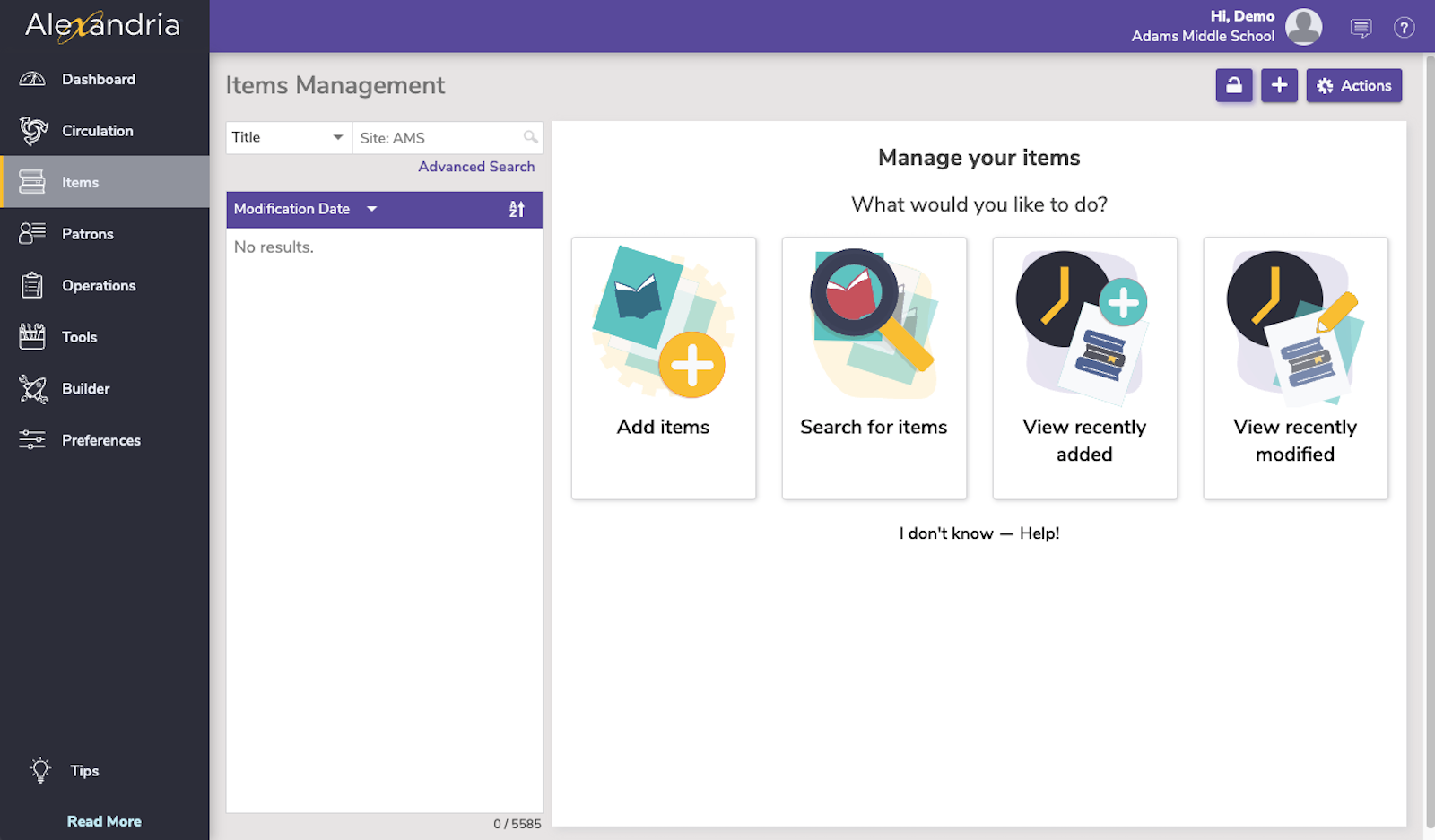This screenshot has width=1435, height=840.
Task: Click the Site: AMS search field
Action: (x=438, y=138)
